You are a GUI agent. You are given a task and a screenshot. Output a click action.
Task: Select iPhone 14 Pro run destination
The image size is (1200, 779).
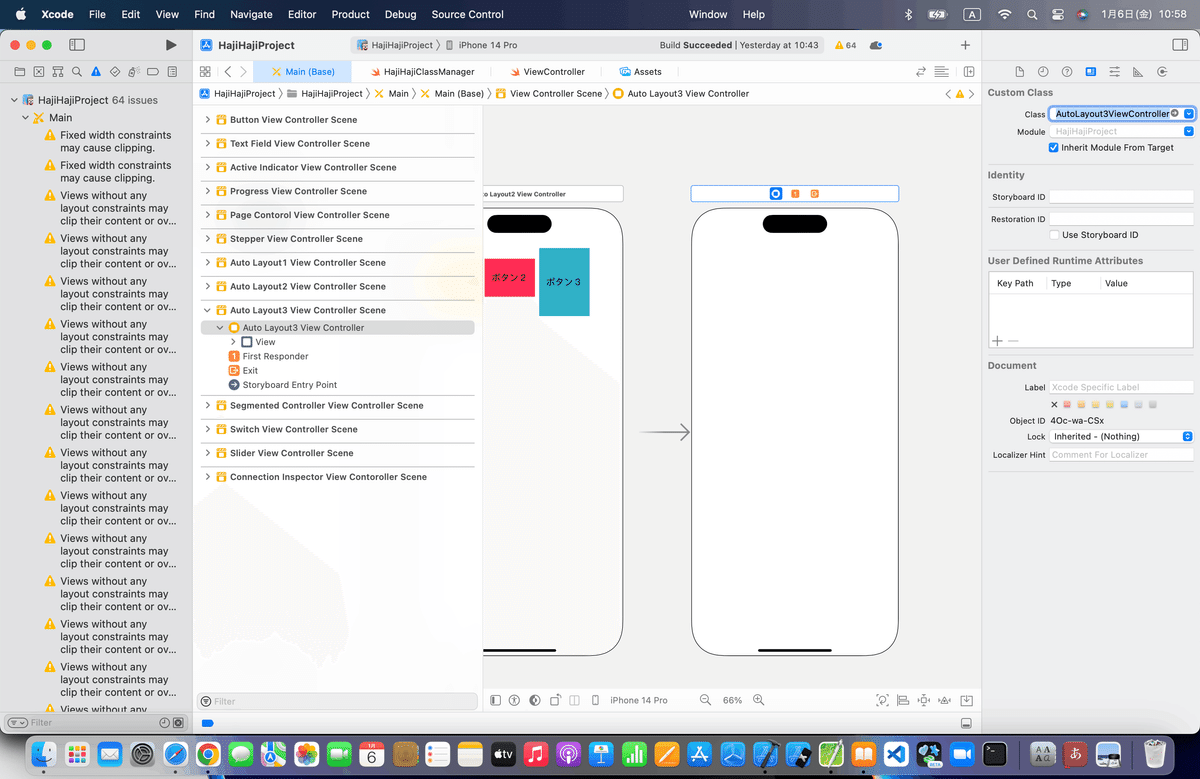(x=481, y=45)
